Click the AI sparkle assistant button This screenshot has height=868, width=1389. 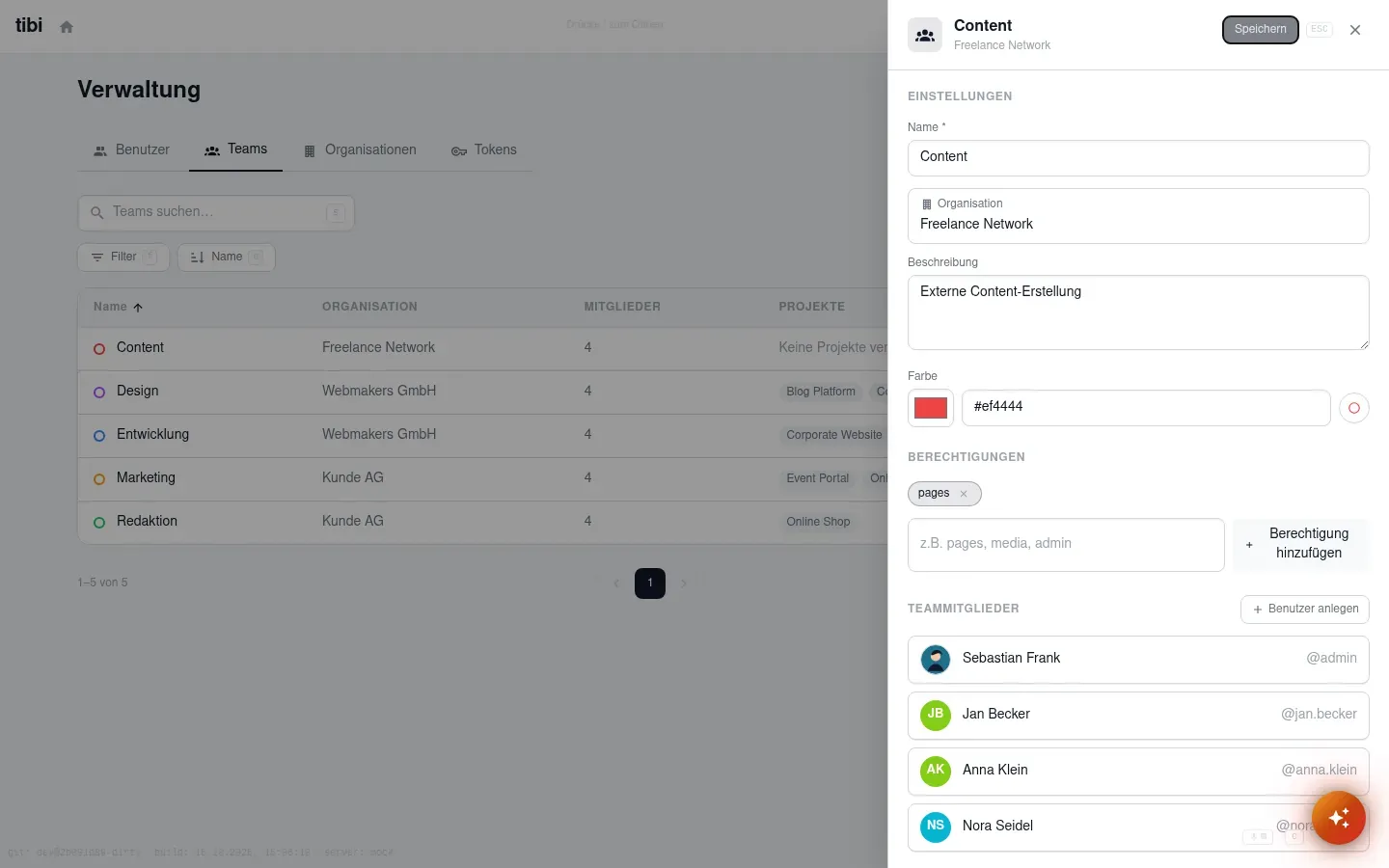click(1338, 818)
